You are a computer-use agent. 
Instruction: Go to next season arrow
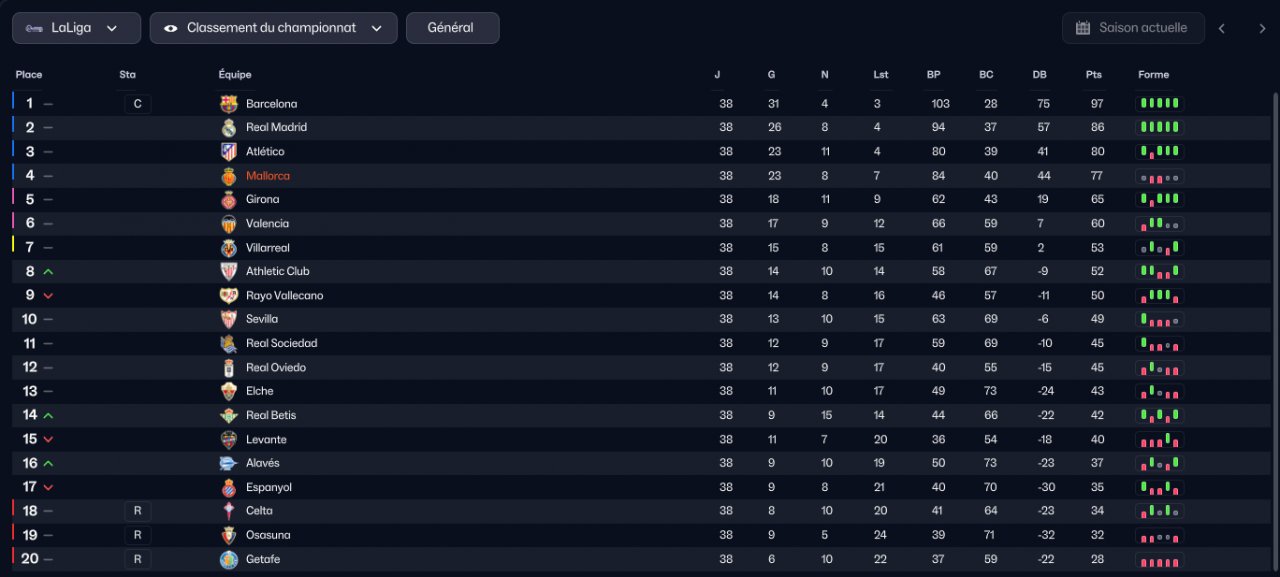(x=1262, y=28)
